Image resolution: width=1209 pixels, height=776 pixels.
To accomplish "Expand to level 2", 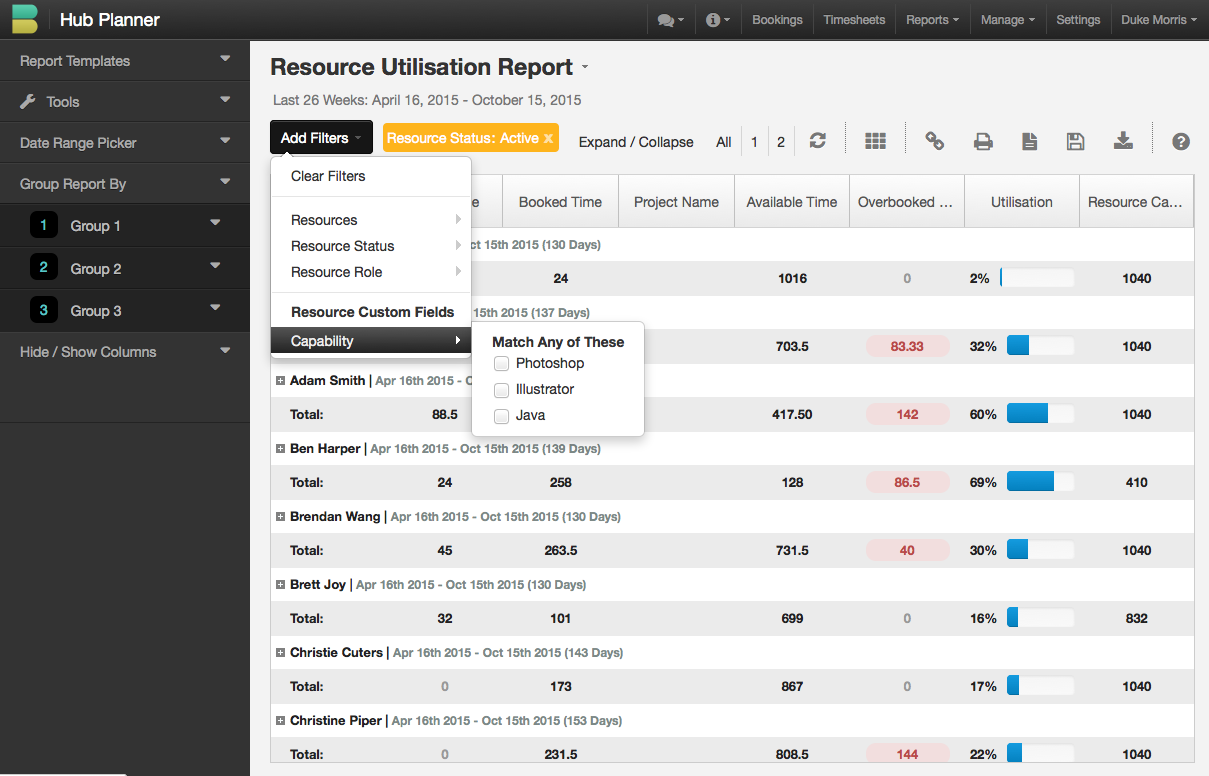I will point(781,142).
